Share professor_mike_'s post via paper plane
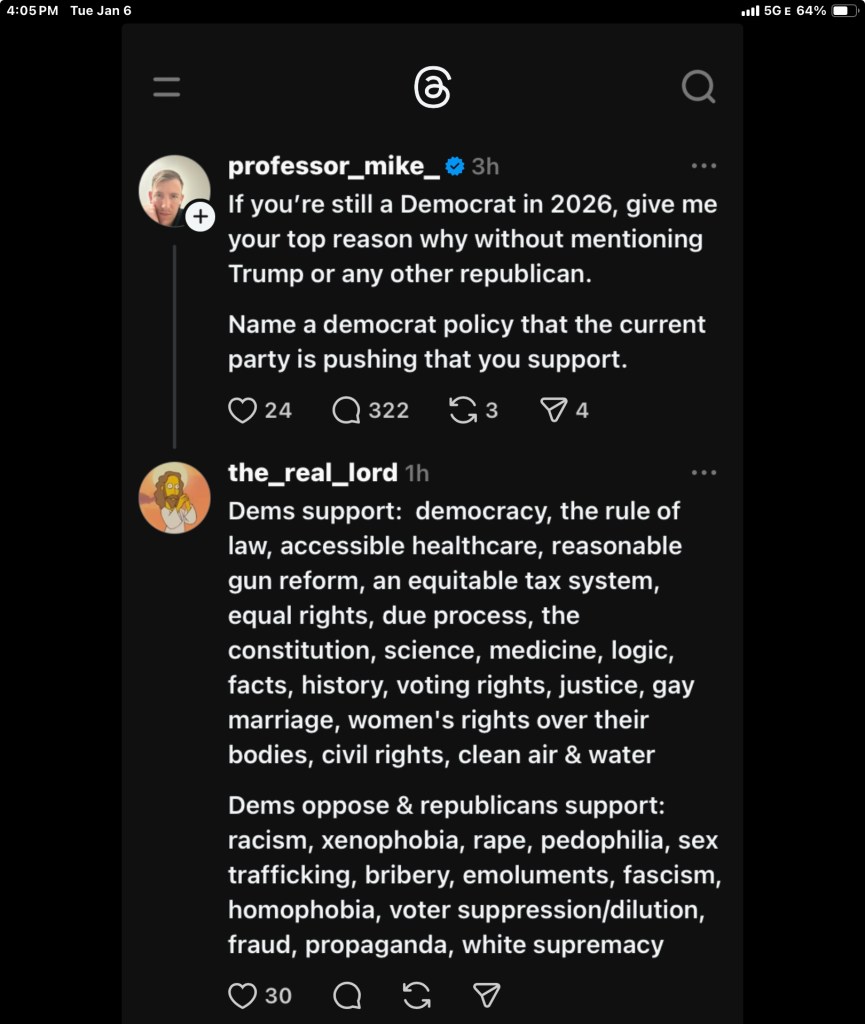Screen dimensions: 865x1024 coord(553,410)
